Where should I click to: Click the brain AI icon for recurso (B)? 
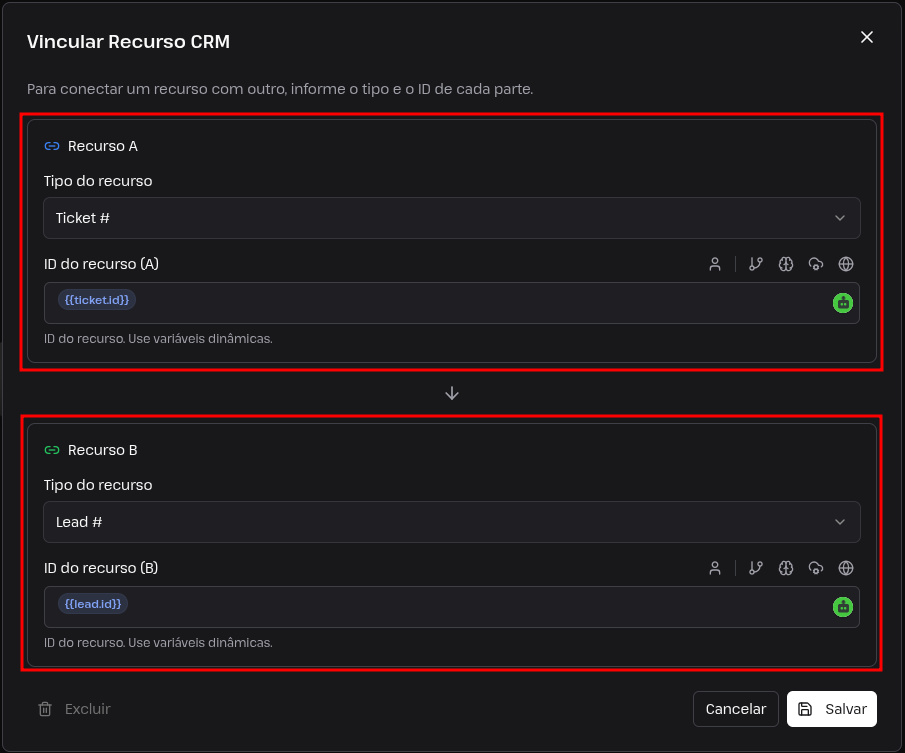pos(786,568)
